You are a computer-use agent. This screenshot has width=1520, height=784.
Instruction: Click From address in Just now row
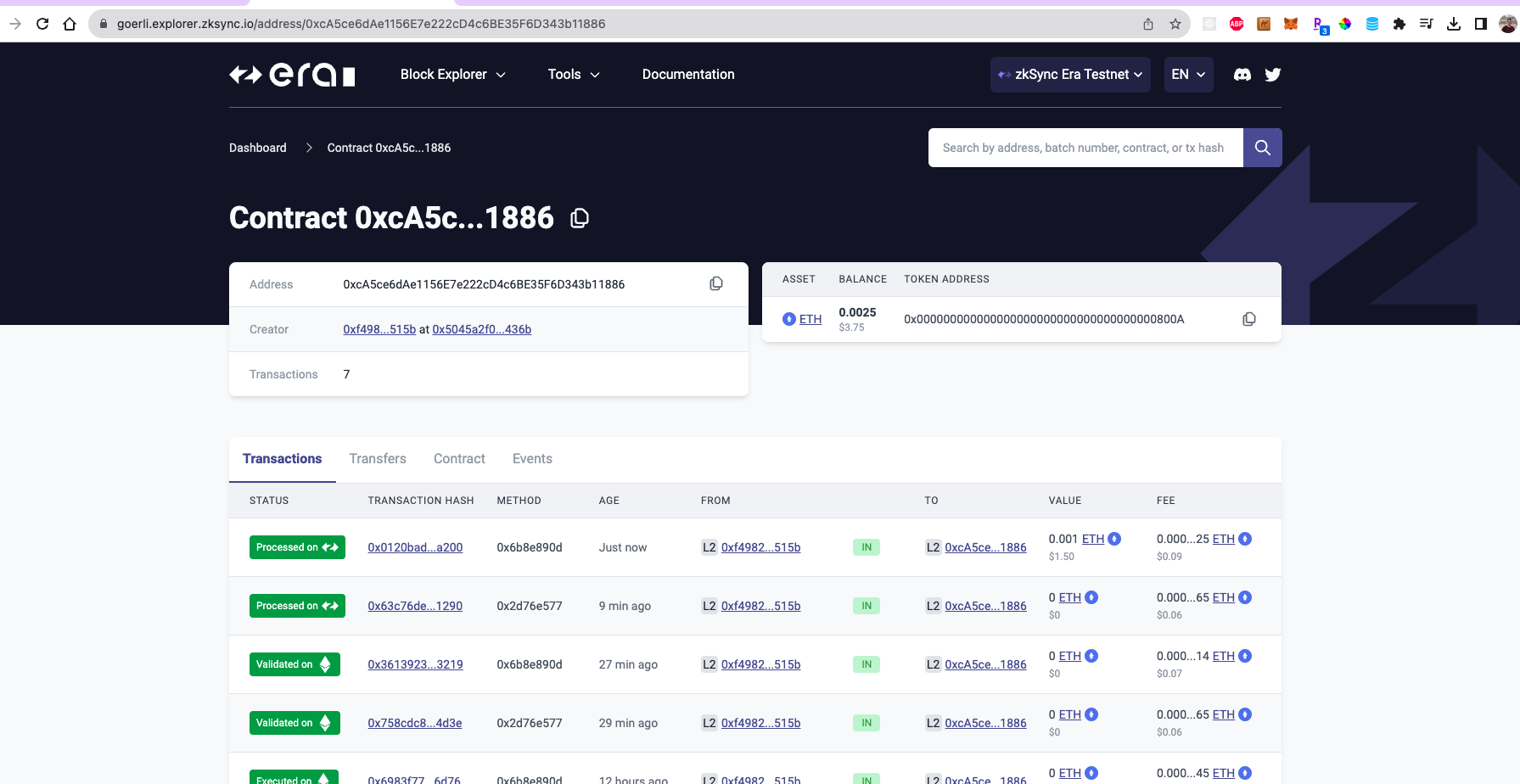click(761, 547)
